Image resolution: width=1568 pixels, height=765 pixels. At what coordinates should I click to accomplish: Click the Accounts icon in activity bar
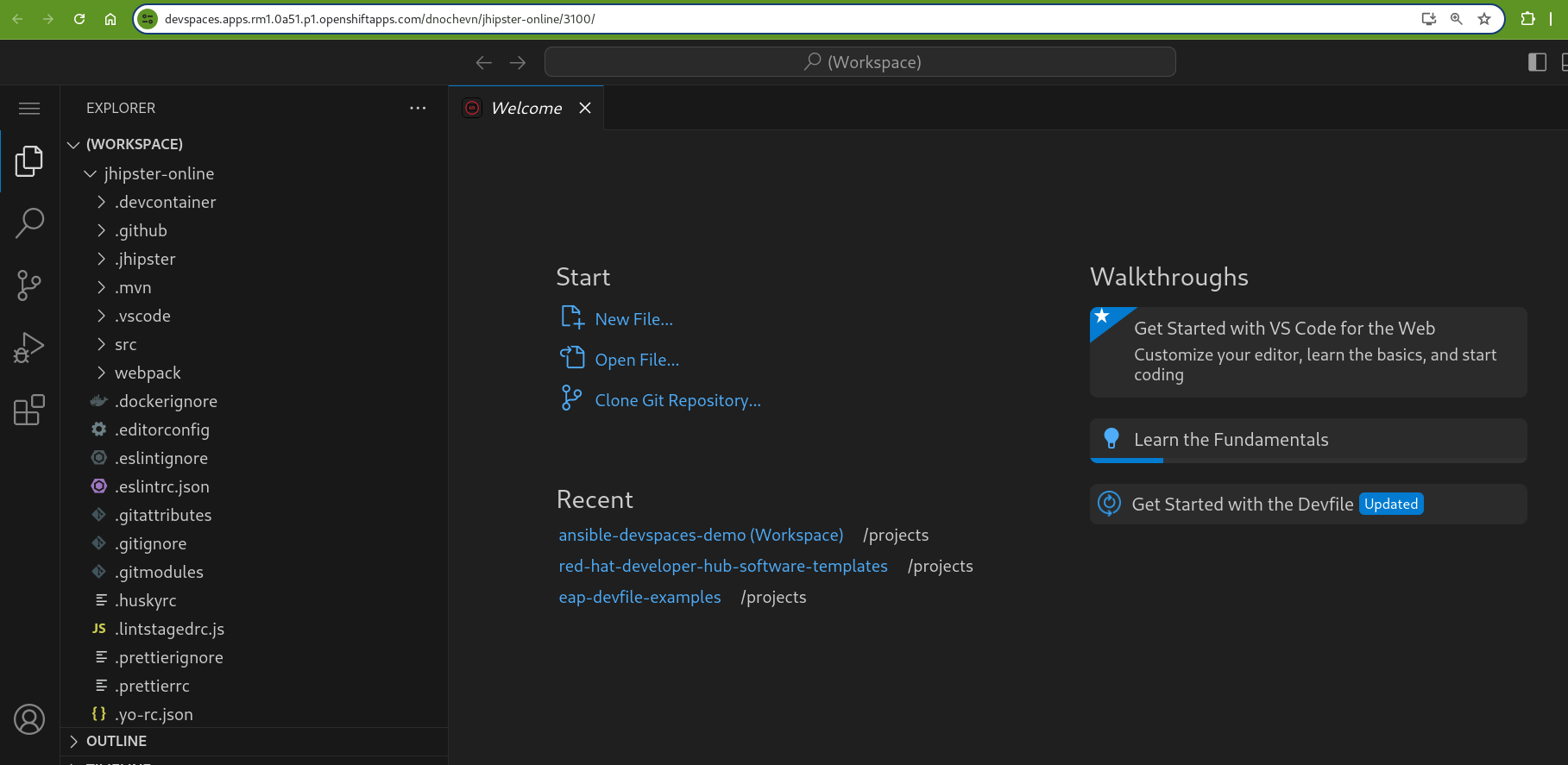coord(29,719)
